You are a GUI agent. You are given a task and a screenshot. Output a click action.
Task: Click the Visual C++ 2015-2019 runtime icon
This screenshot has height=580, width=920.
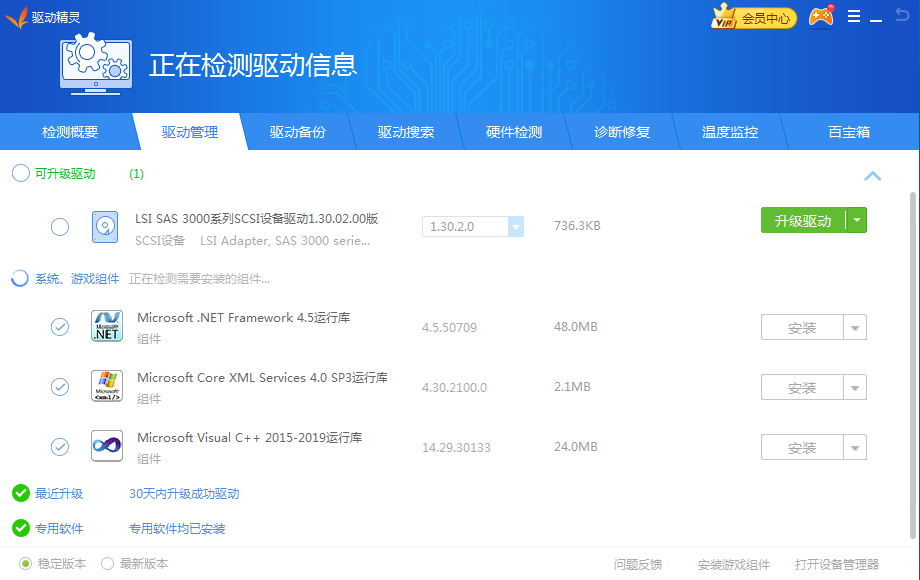point(107,446)
